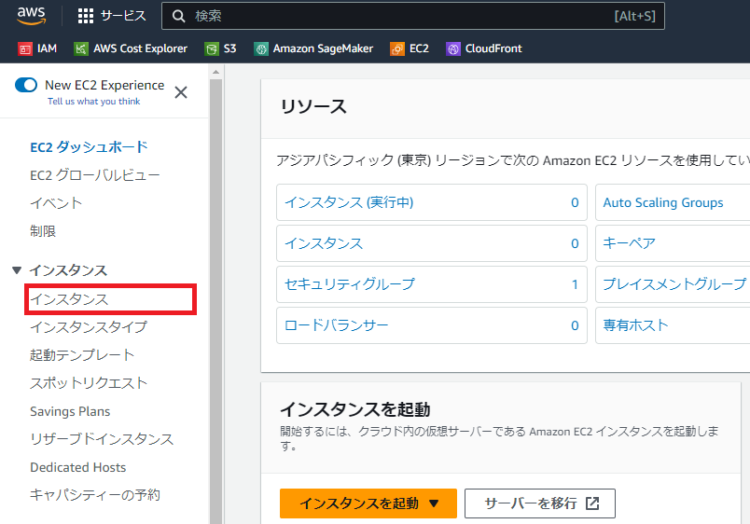Open 制限 in sidebar
The height and width of the screenshot is (524, 750).
click(x=43, y=231)
